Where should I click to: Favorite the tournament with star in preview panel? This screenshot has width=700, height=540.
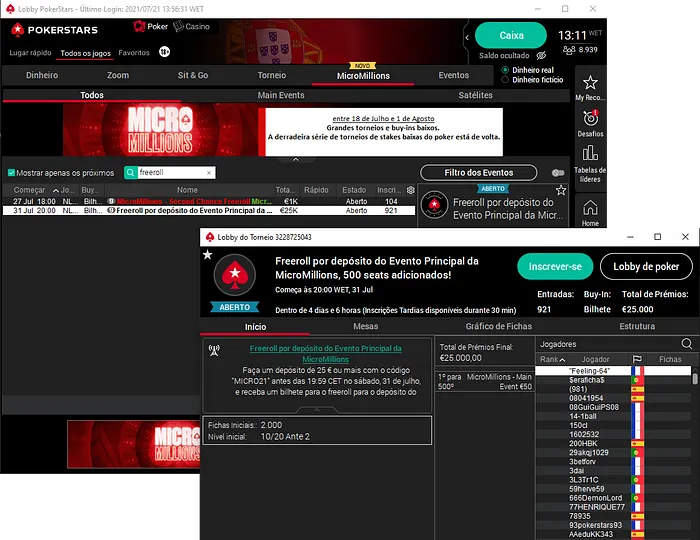click(561, 191)
